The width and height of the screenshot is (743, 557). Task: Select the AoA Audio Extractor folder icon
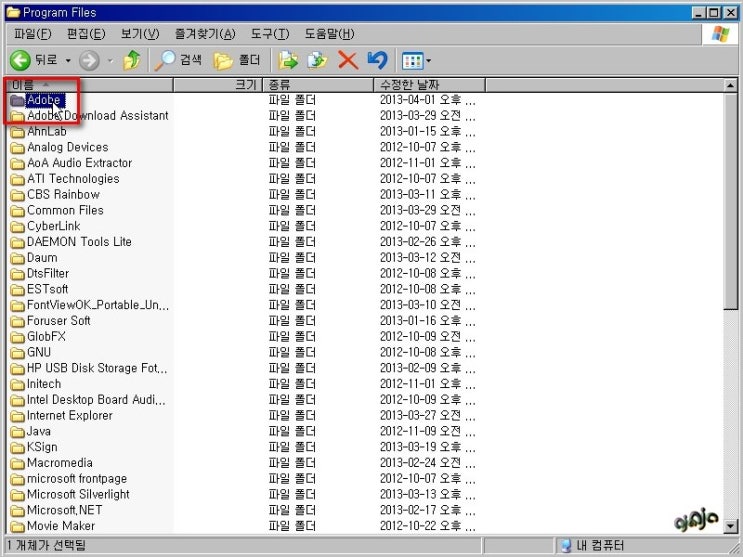18,164
